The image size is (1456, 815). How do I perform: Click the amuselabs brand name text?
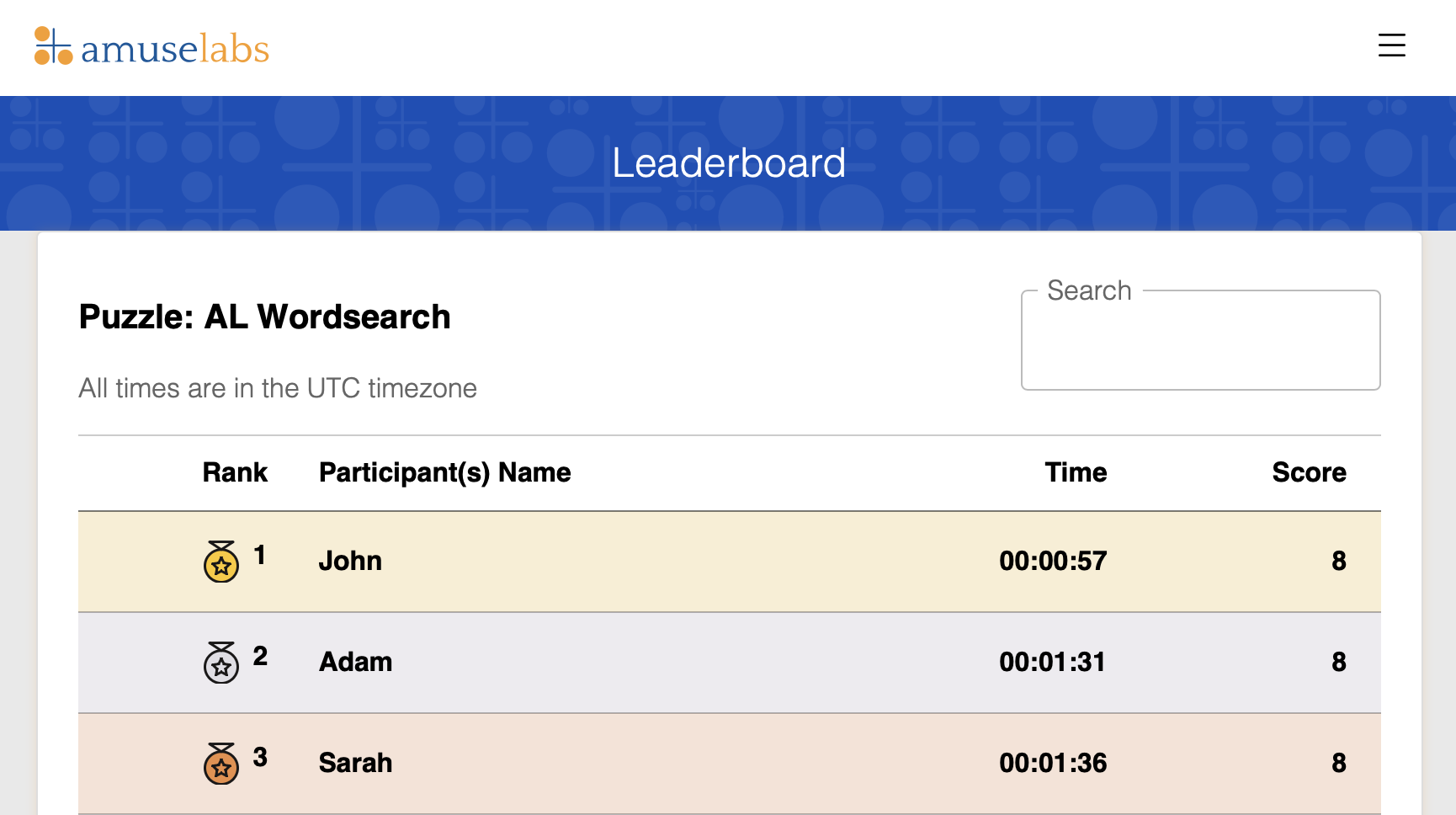tap(175, 49)
